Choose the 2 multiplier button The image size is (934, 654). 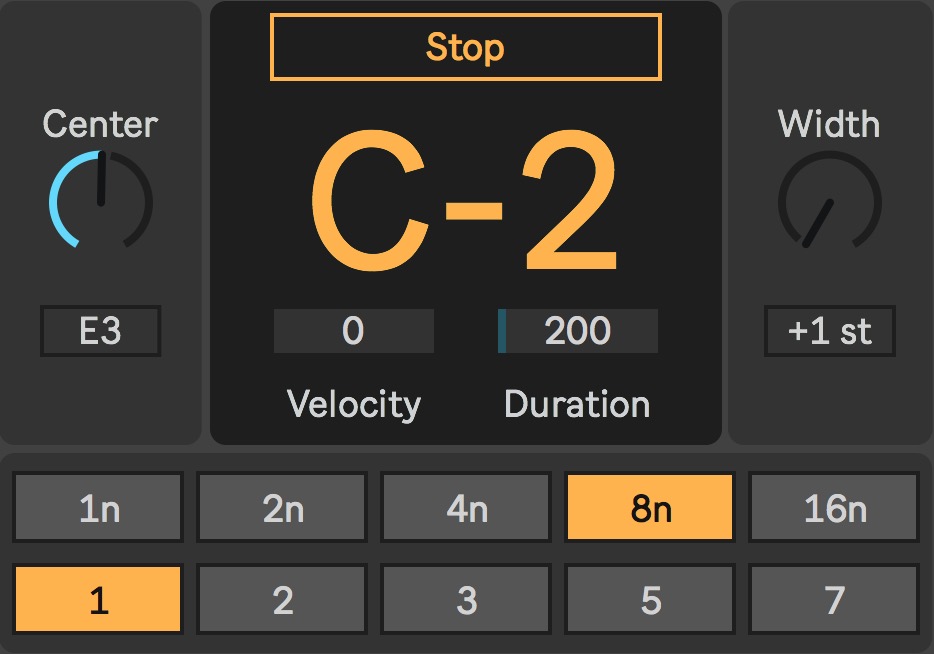pyautogui.click(x=283, y=600)
